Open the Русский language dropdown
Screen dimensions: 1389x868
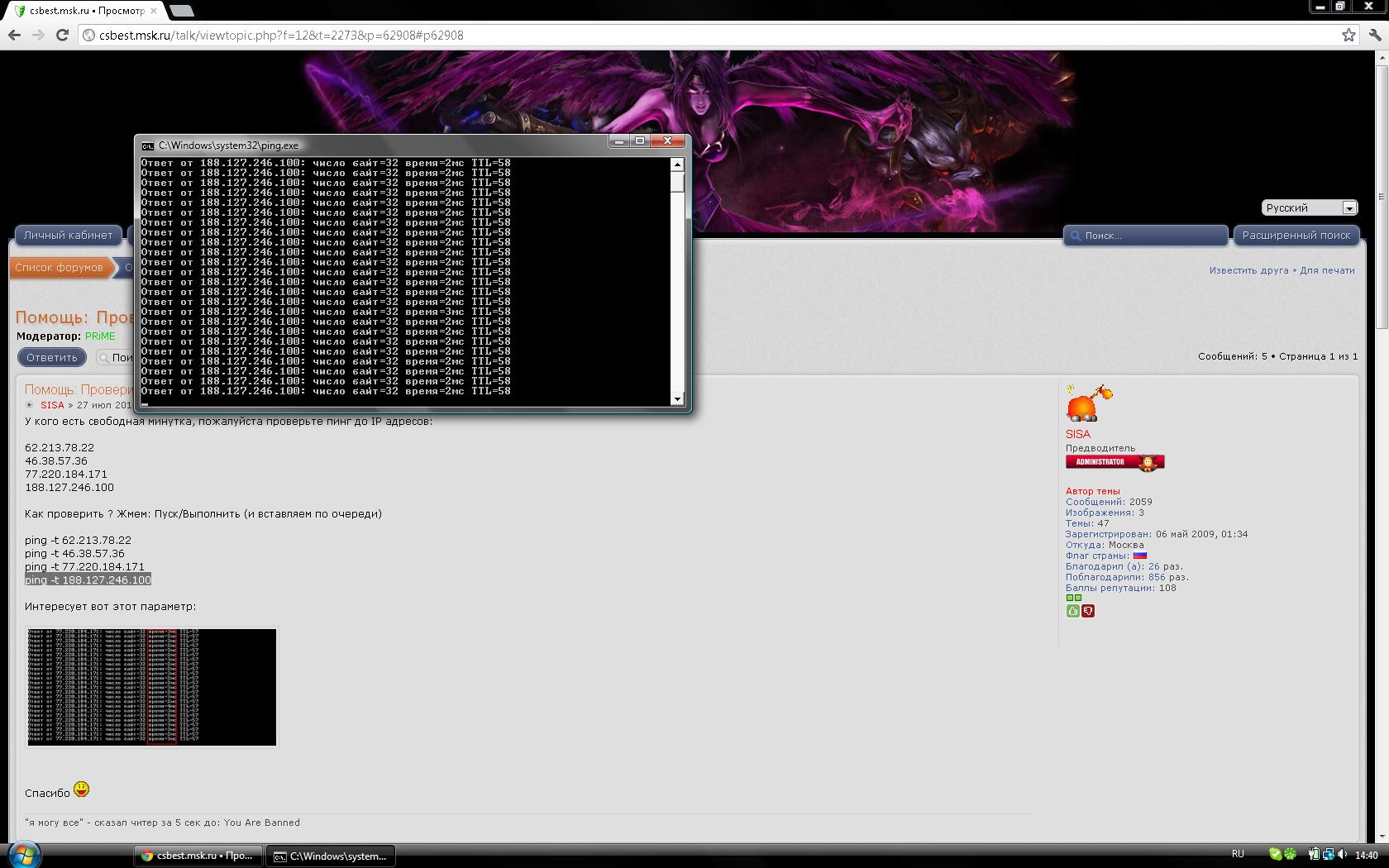tap(1309, 207)
